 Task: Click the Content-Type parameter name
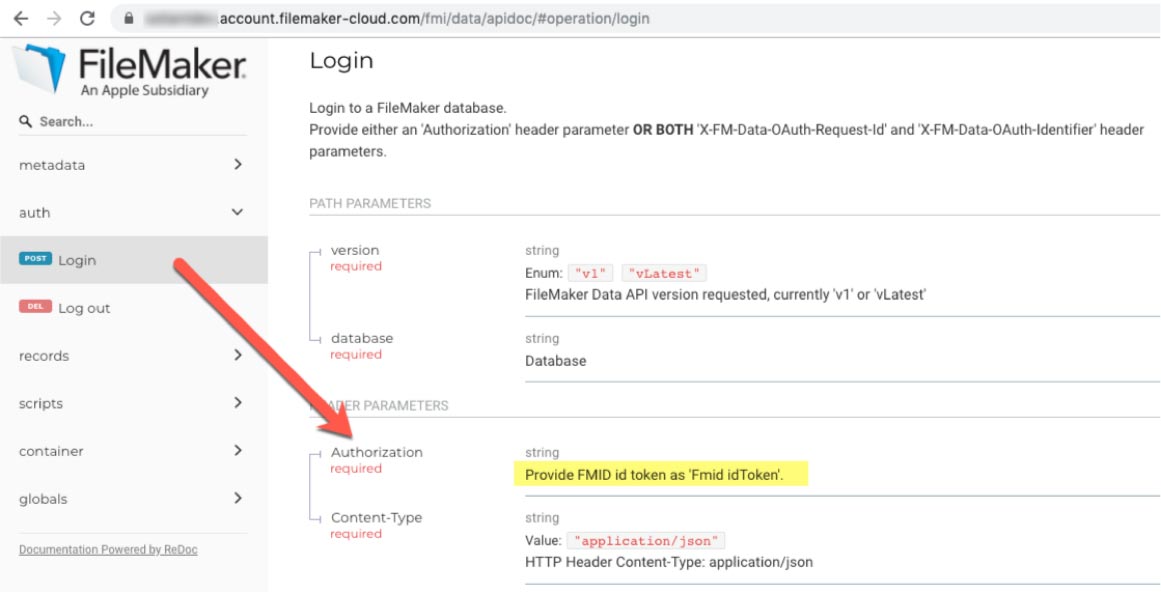pyautogui.click(x=376, y=518)
